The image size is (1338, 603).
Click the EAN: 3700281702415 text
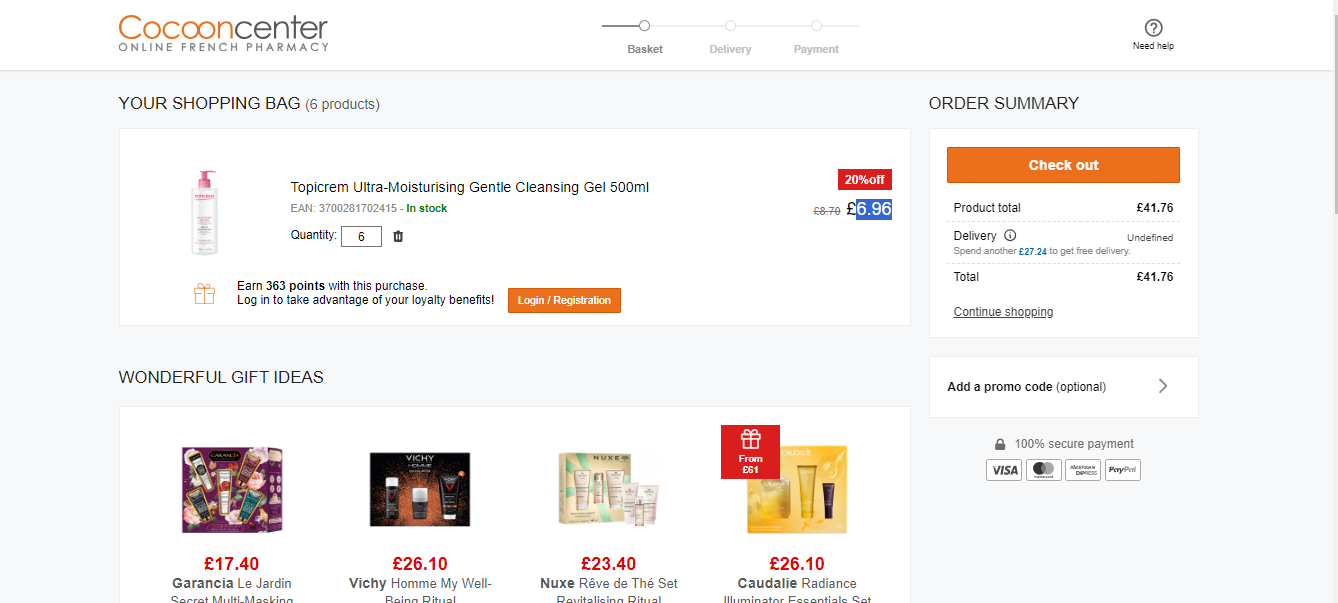click(x=343, y=208)
